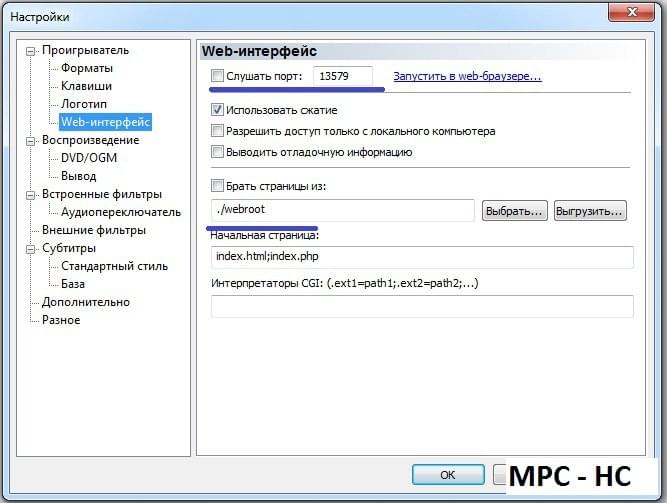The width and height of the screenshot is (667, 503).
Task: Collapse the 'Проигрыватель' tree node
Action: 31,51
